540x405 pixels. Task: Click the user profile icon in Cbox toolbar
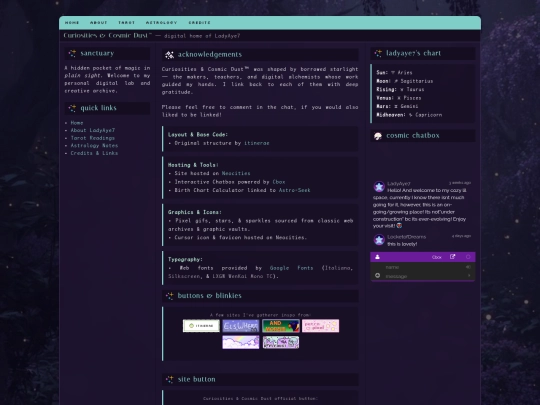[x=377, y=257]
